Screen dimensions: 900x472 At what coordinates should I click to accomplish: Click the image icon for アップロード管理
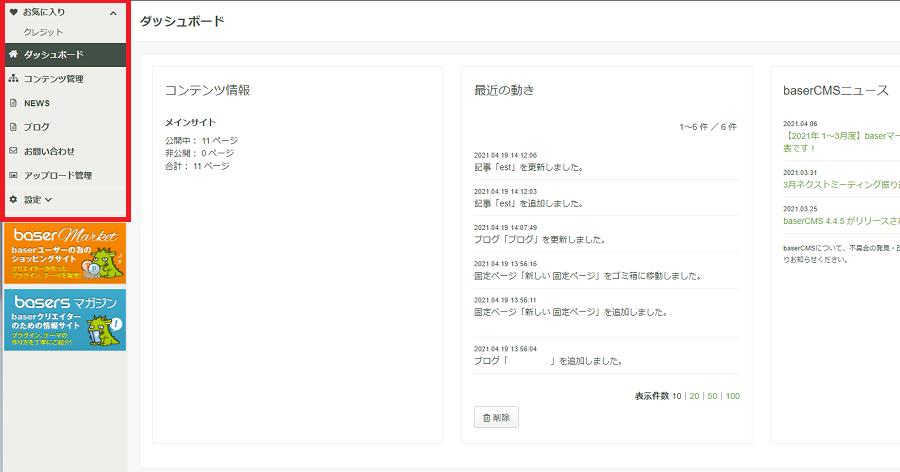coord(14,175)
